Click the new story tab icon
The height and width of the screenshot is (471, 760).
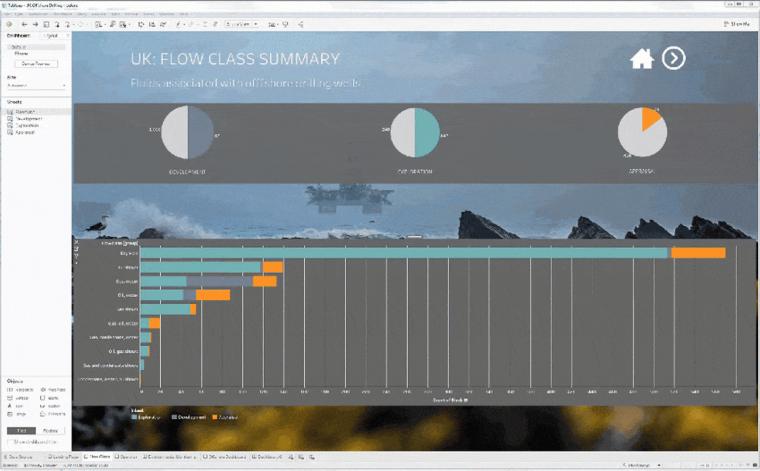click(312, 457)
